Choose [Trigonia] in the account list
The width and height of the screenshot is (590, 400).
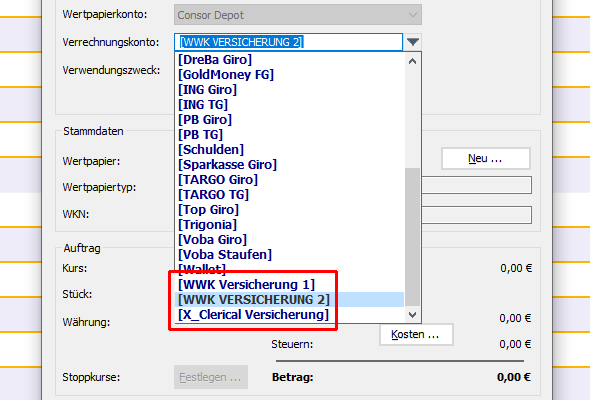[289, 225]
